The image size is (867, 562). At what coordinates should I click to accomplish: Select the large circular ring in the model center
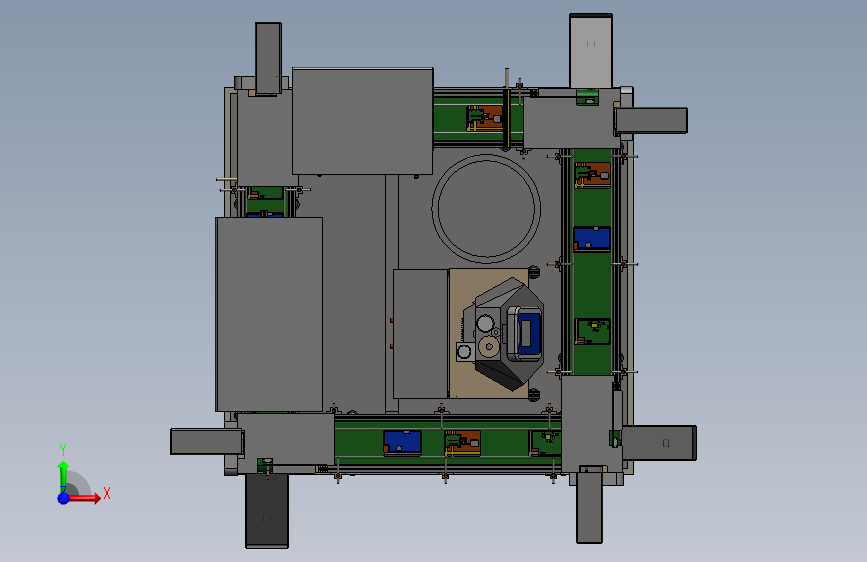point(486,208)
